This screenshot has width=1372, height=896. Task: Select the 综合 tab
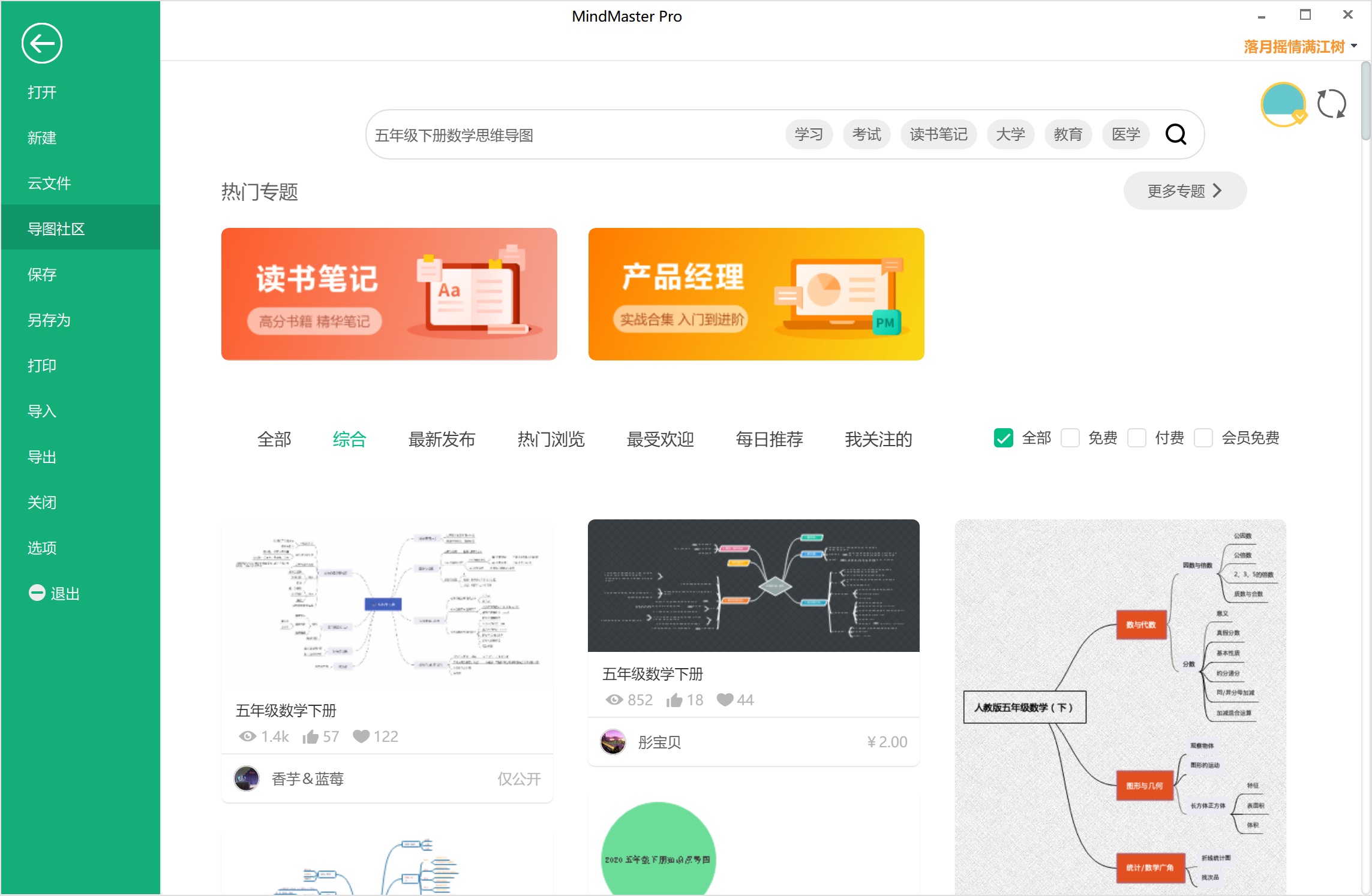[x=349, y=440]
